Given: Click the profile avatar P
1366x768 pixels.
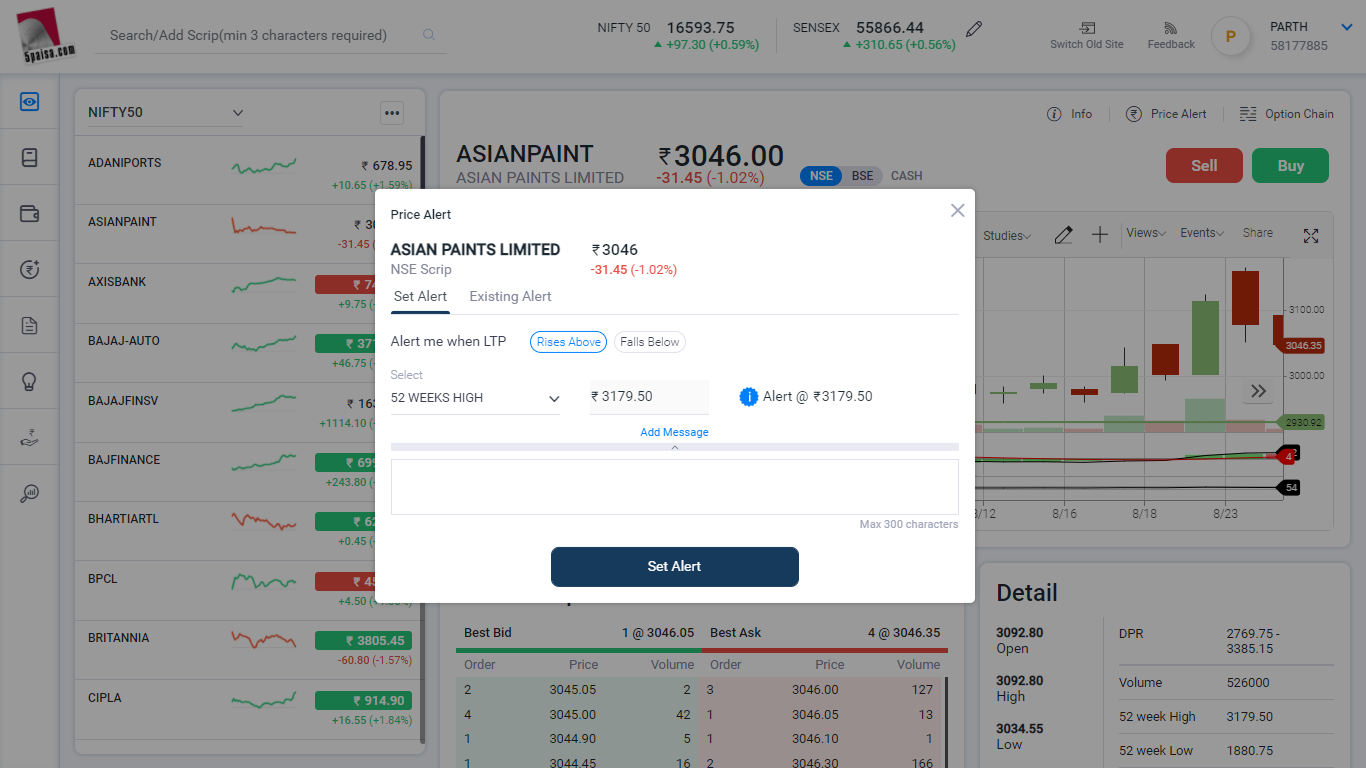Looking at the screenshot, I should pos(1231,36).
